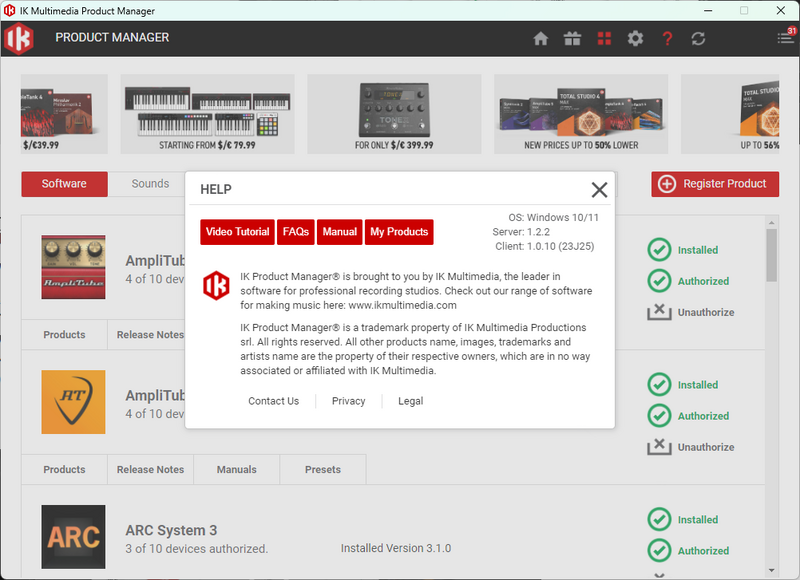This screenshot has height=580, width=800.
Task: Click the scrollbar up arrow of product list
Action: pos(771,222)
